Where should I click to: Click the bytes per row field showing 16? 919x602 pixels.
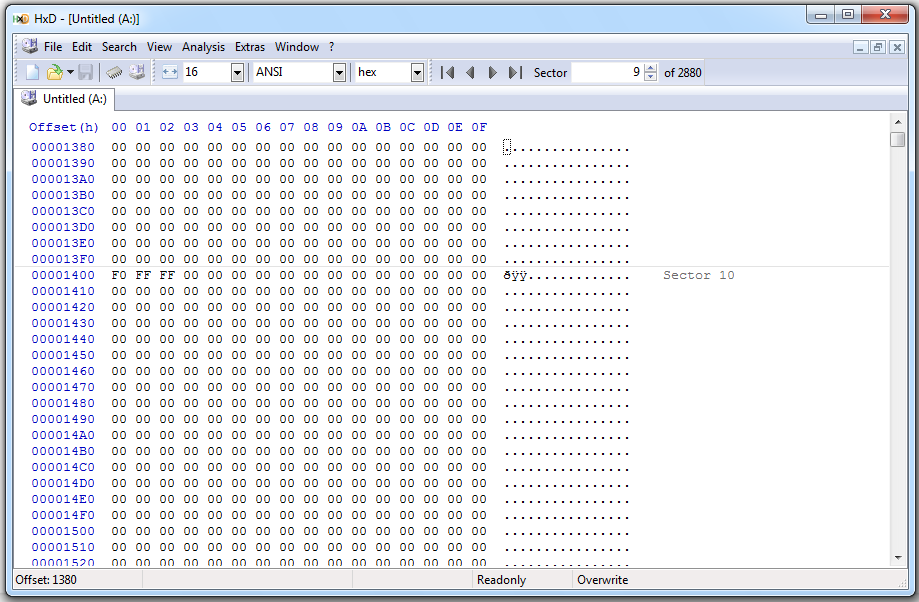[207, 72]
